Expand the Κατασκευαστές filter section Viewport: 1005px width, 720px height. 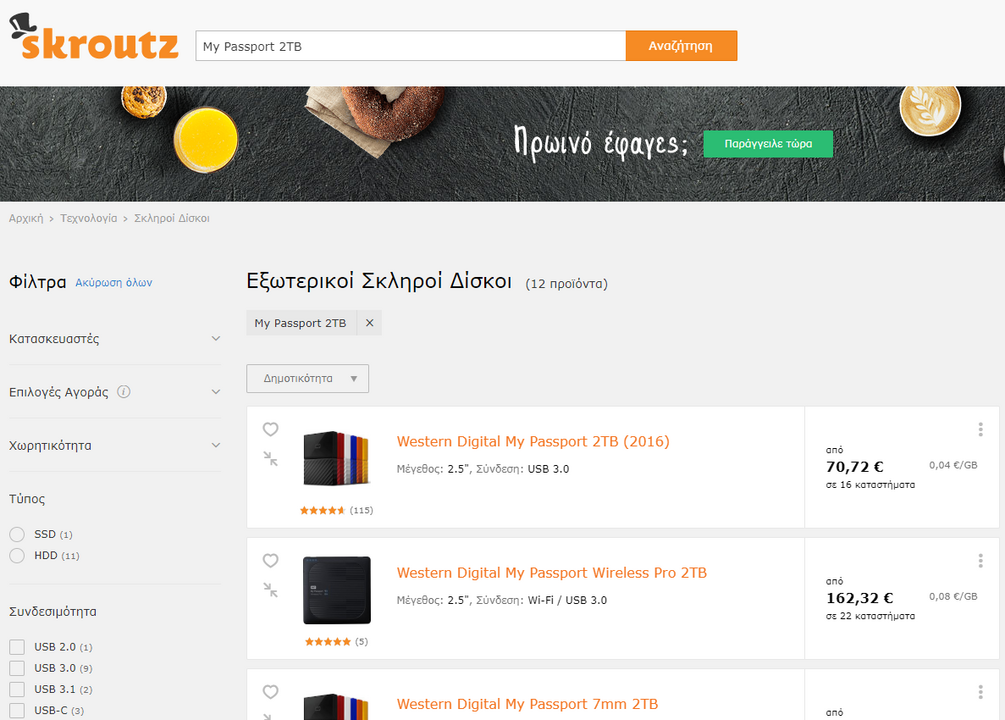click(x=115, y=339)
